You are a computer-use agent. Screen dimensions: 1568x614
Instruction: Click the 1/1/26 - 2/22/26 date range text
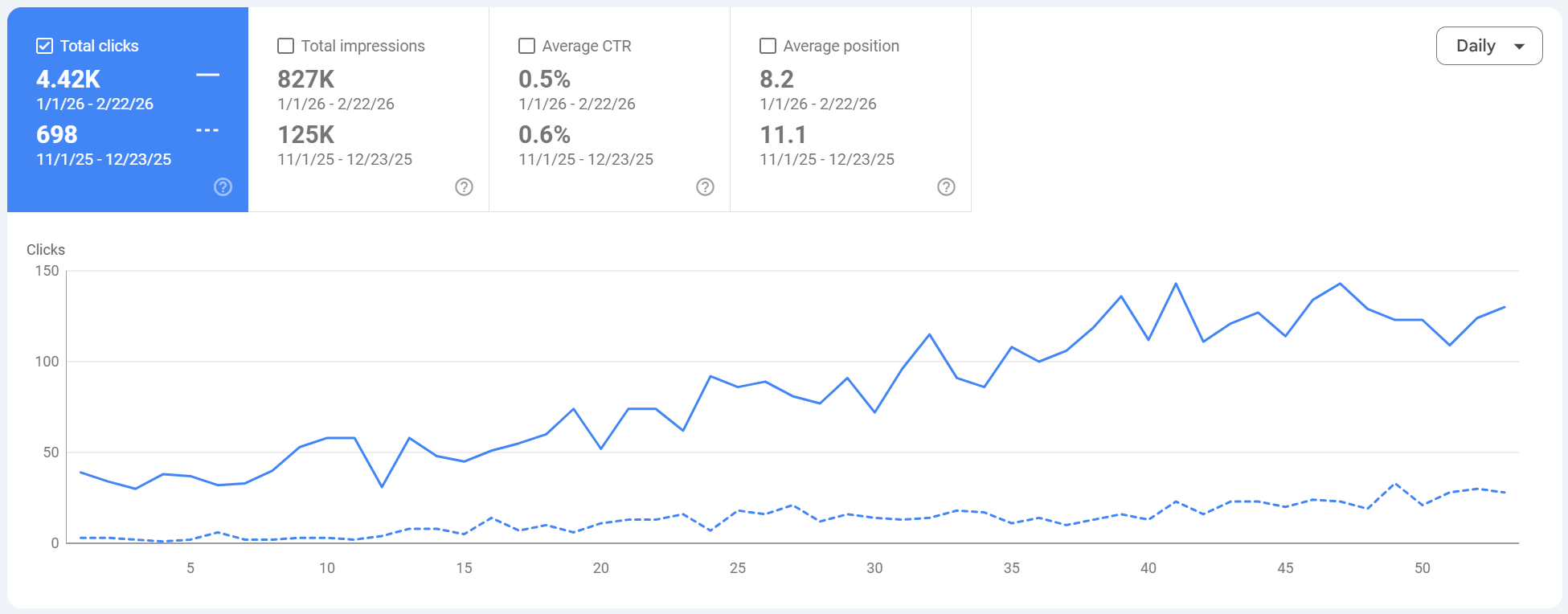coord(96,104)
